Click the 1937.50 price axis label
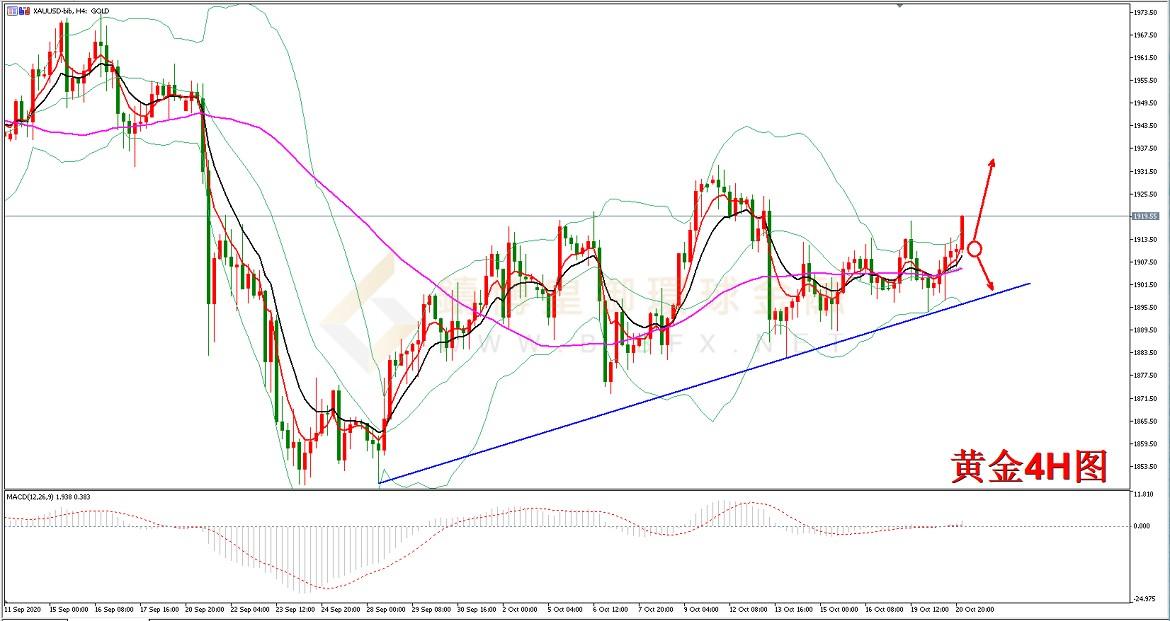The height and width of the screenshot is (621, 1170). coord(1146,148)
